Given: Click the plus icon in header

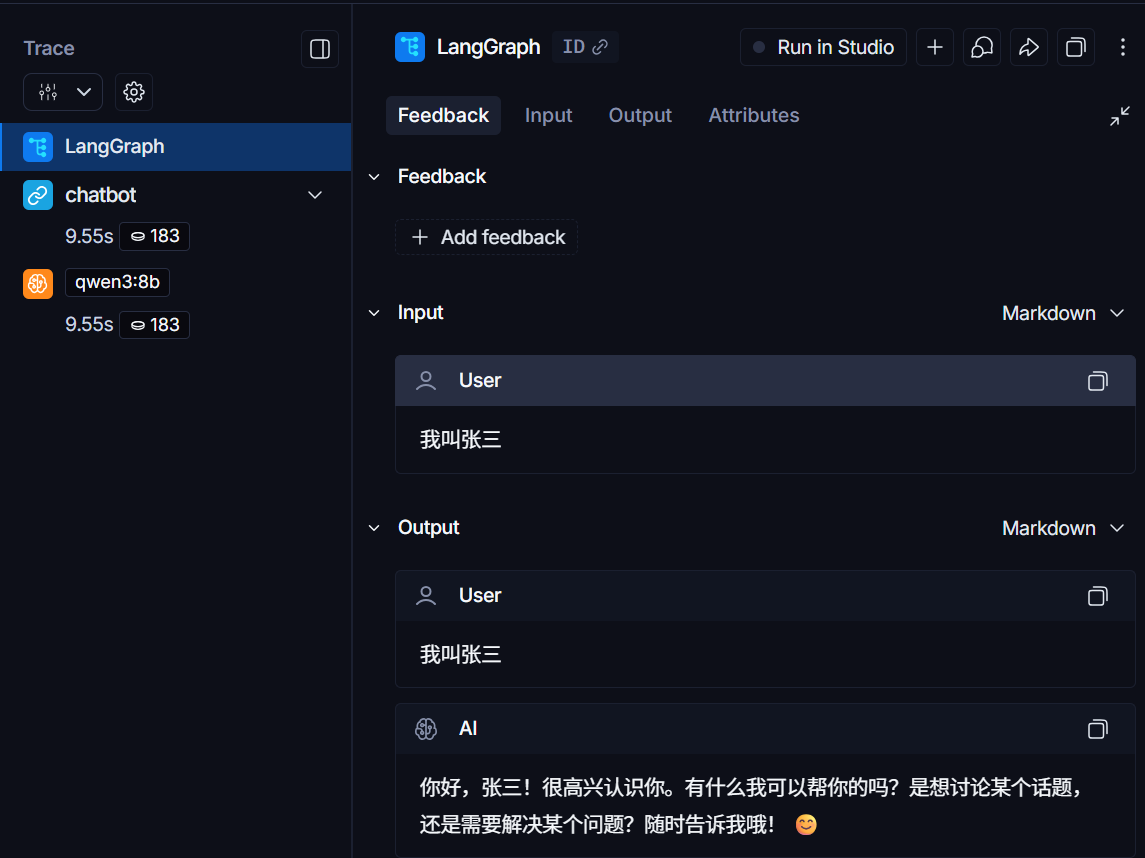Looking at the screenshot, I should tap(934, 48).
